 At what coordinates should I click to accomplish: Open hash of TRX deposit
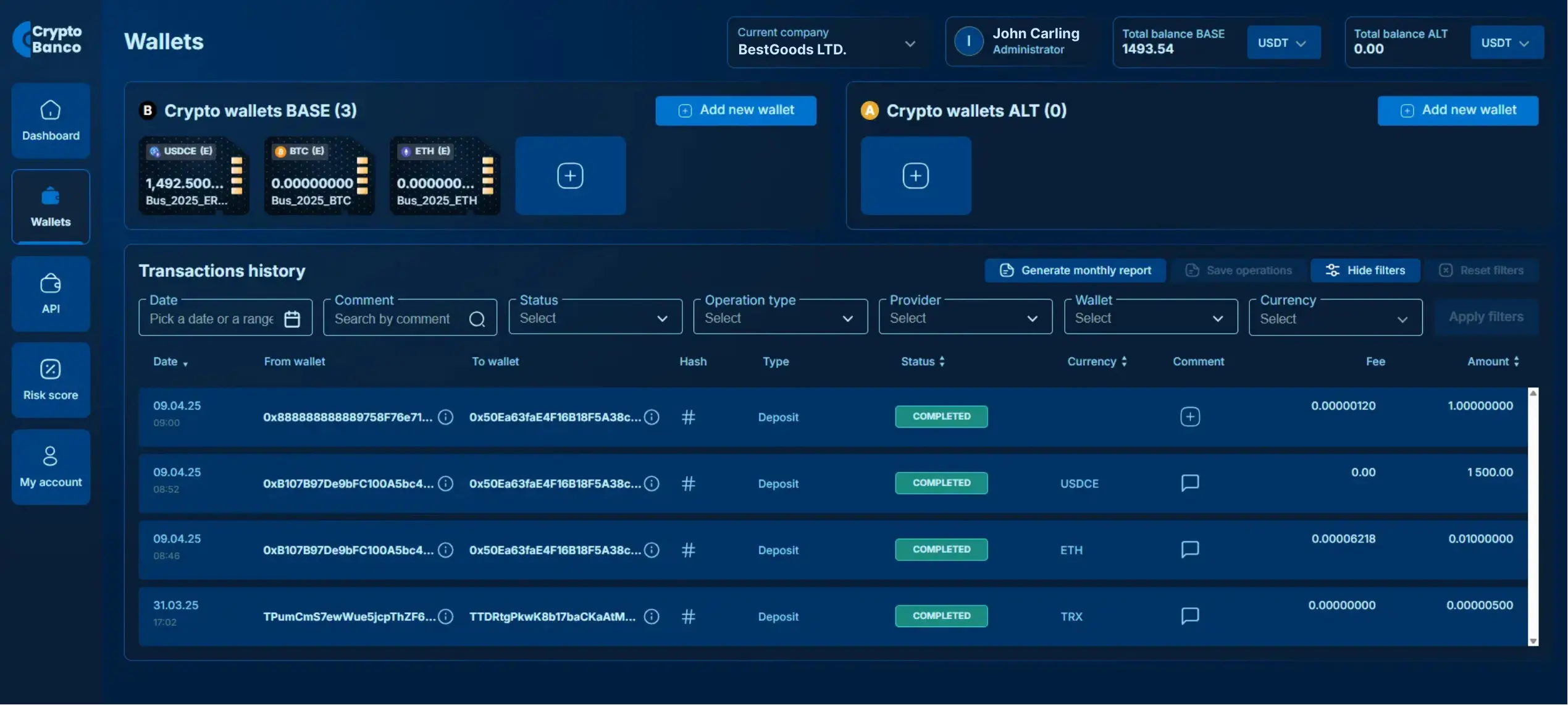point(688,617)
